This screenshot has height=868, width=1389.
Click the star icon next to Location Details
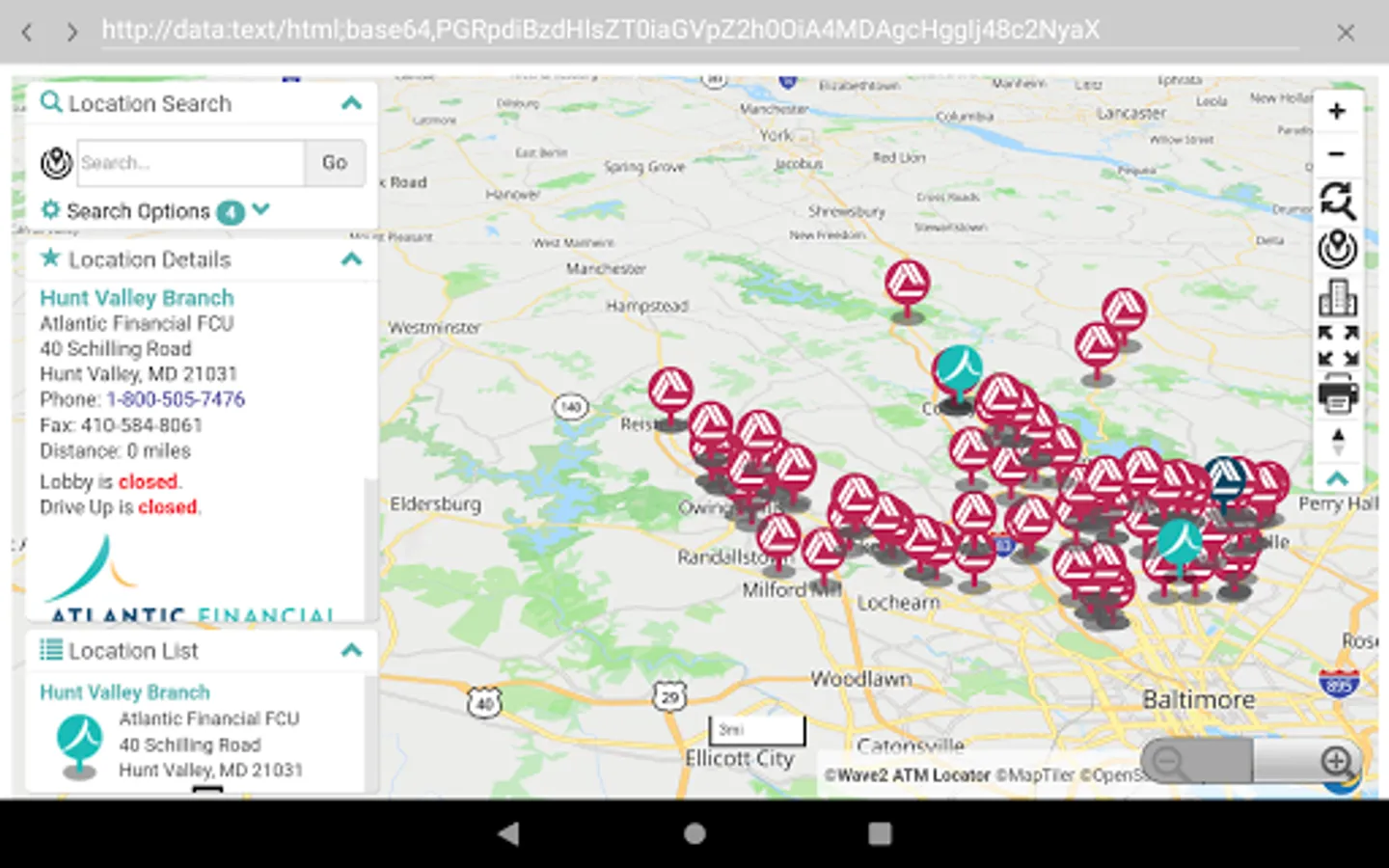click(x=50, y=258)
